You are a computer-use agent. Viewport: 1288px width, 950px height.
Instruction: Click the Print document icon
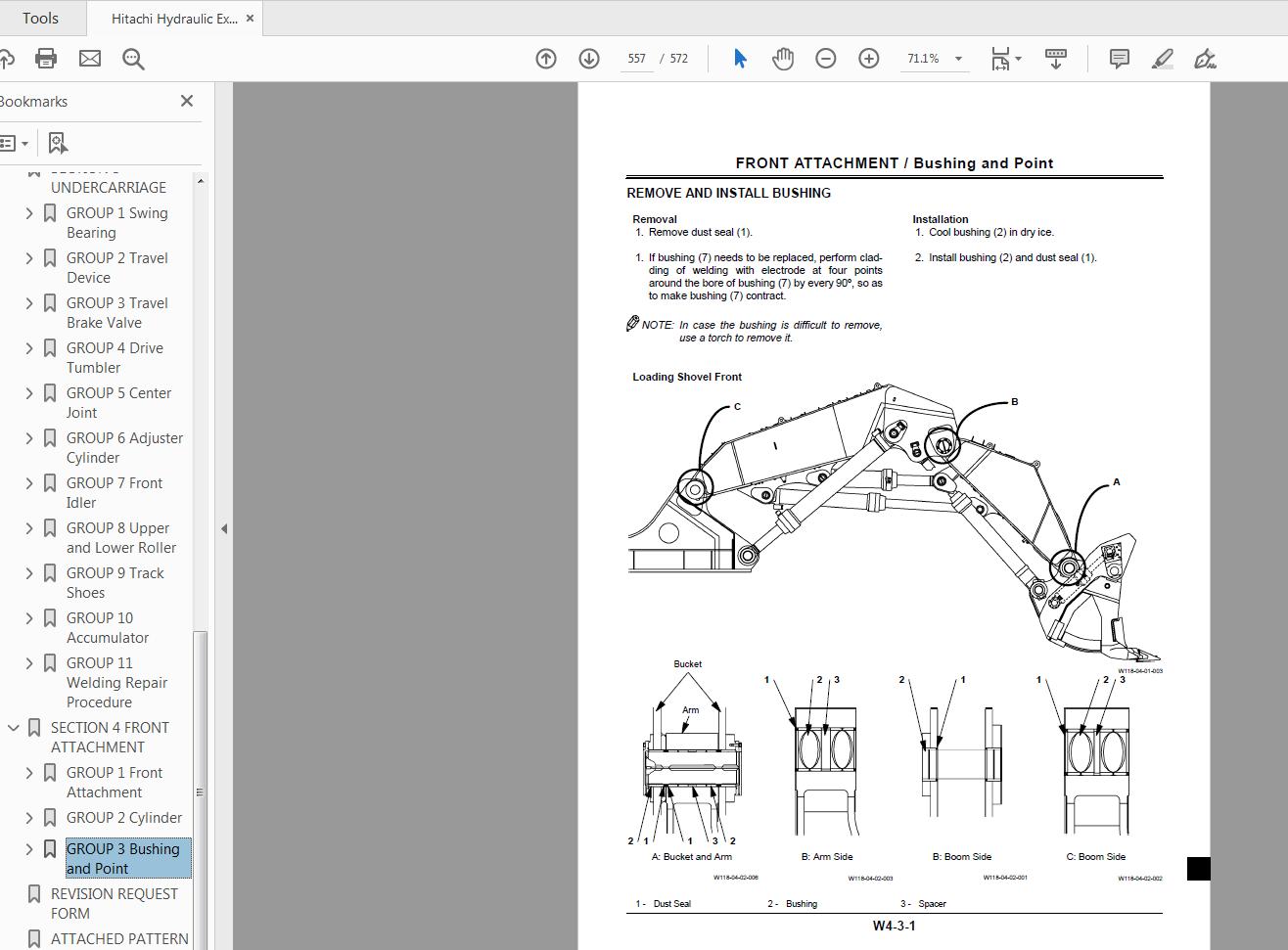45,59
